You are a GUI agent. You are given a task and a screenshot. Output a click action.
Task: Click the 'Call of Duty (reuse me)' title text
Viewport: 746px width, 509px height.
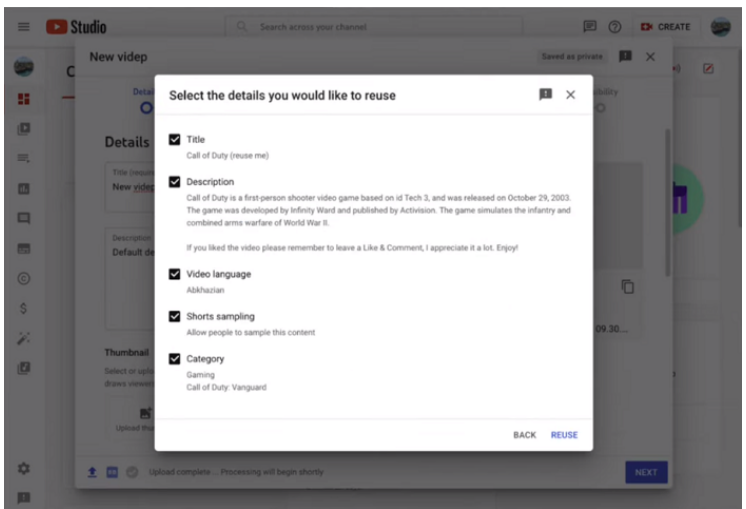click(x=227, y=156)
